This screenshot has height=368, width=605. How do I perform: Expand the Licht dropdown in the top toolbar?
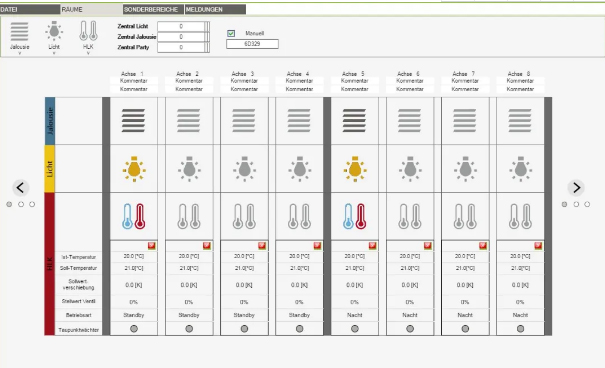pyautogui.click(x=54, y=53)
